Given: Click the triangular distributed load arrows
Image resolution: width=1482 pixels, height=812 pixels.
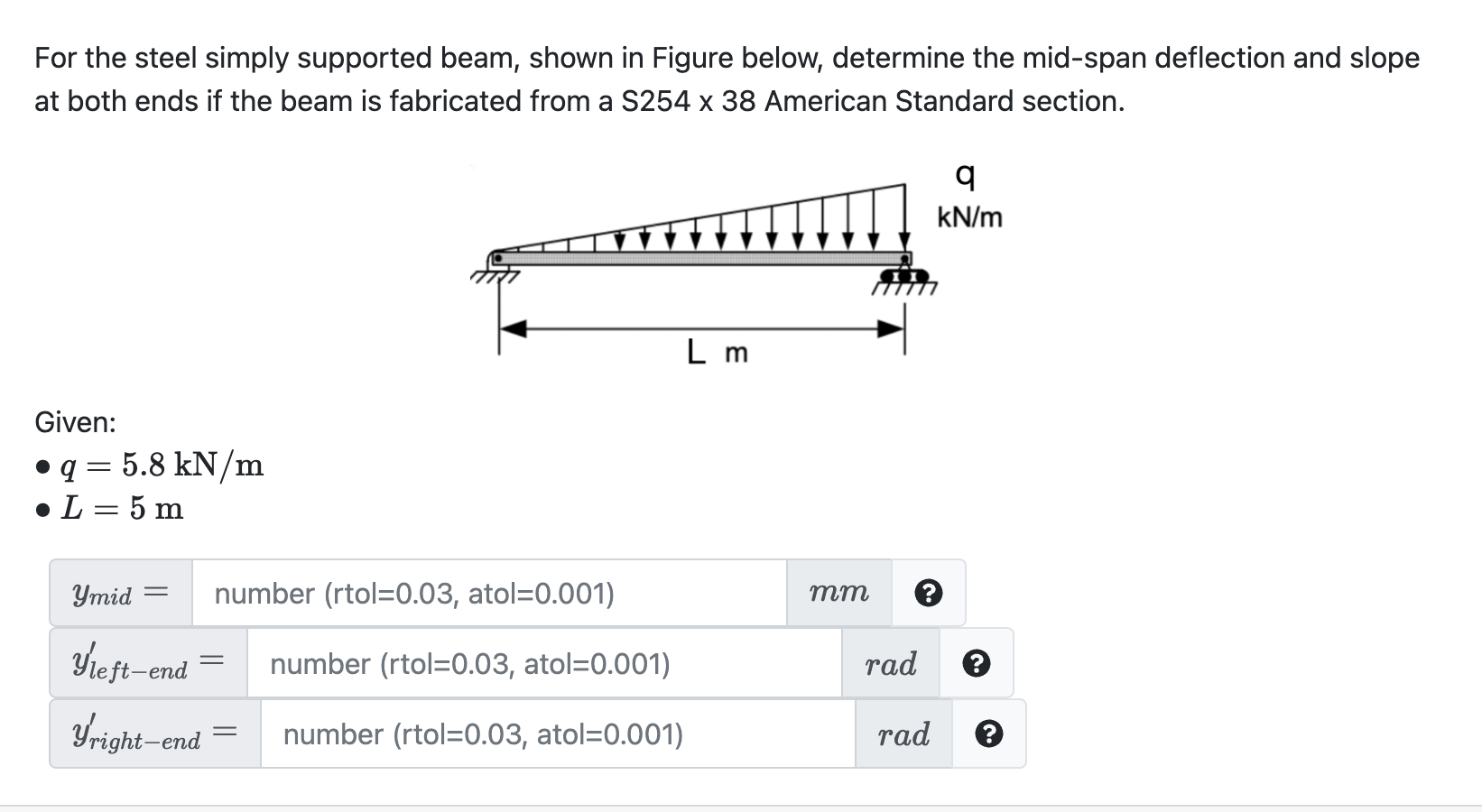Looking at the screenshot, I should point(702,217).
